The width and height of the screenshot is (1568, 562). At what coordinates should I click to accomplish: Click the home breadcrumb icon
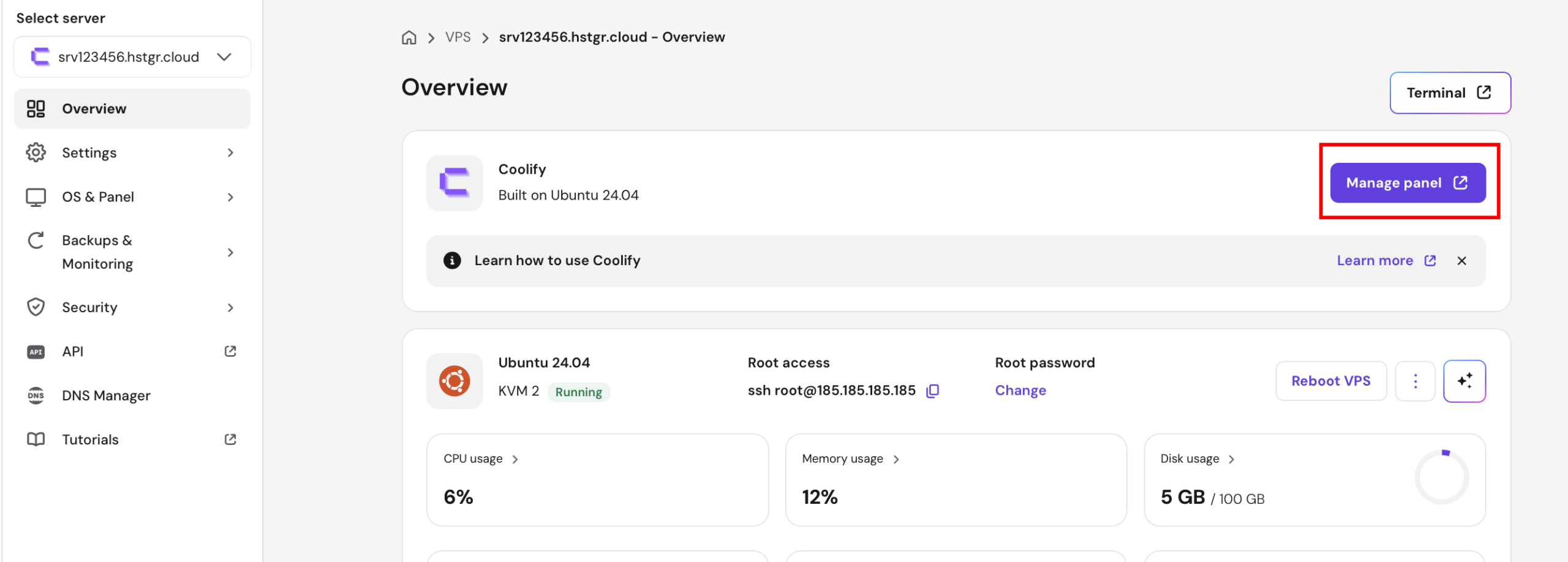click(409, 37)
